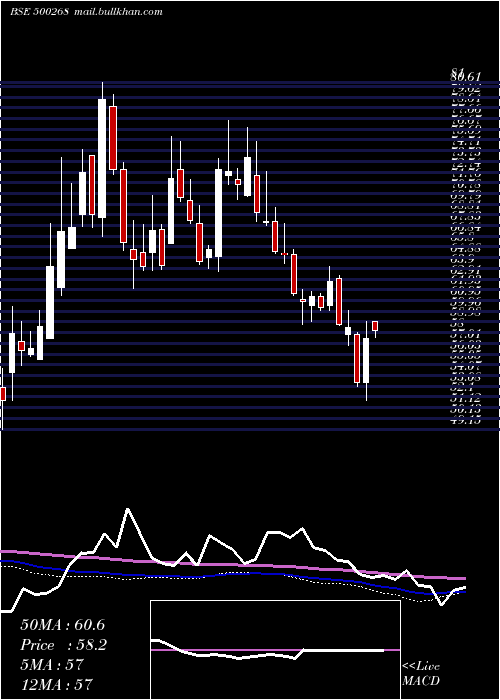Click the <<Live MACD label

pos(421,674)
